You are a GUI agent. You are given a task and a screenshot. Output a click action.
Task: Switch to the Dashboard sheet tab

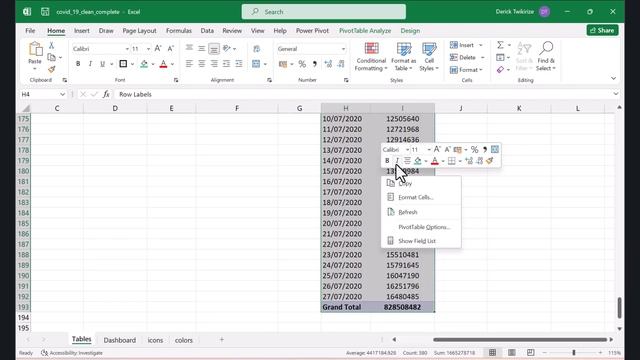pos(120,340)
